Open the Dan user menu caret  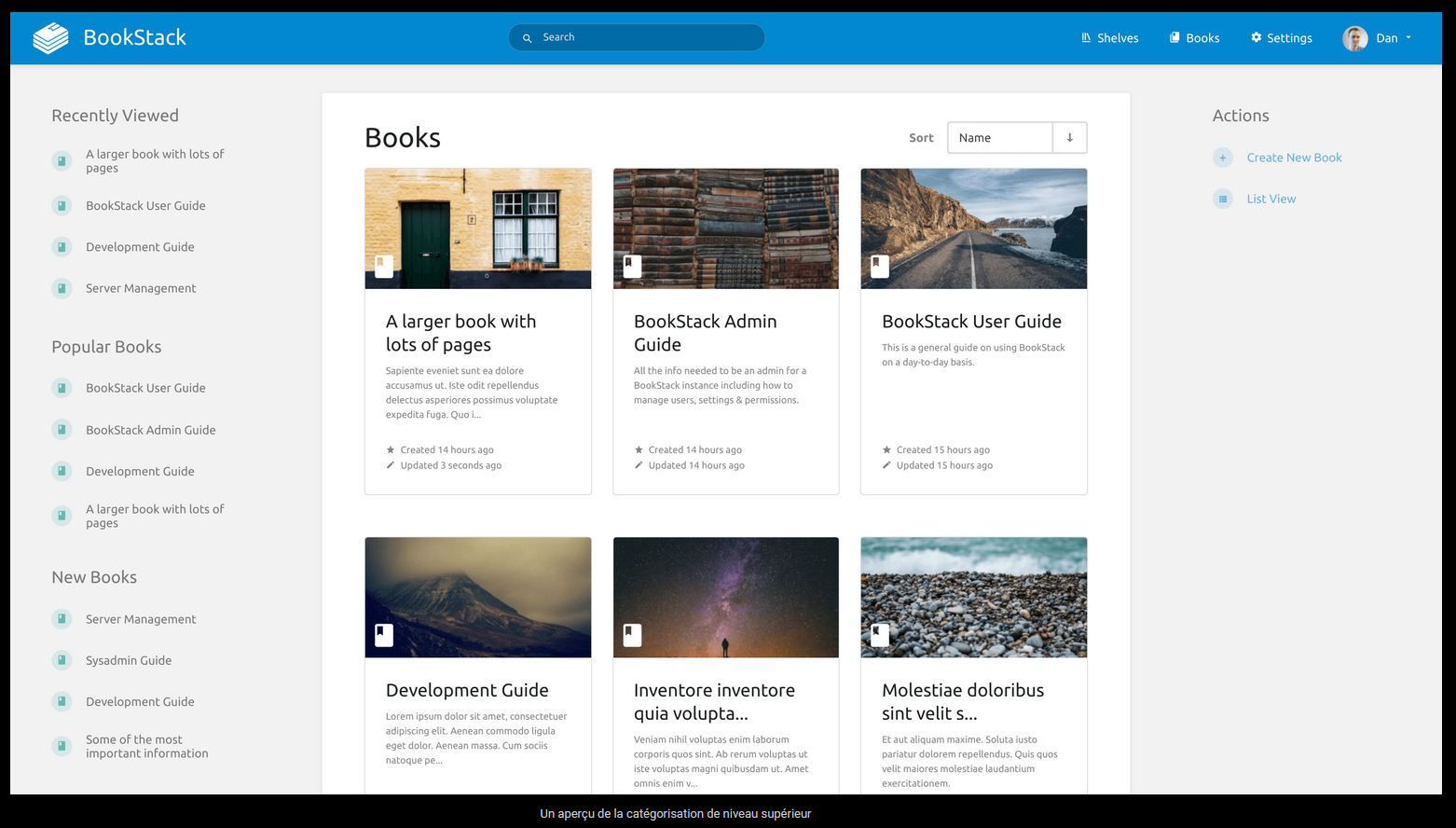point(1408,38)
